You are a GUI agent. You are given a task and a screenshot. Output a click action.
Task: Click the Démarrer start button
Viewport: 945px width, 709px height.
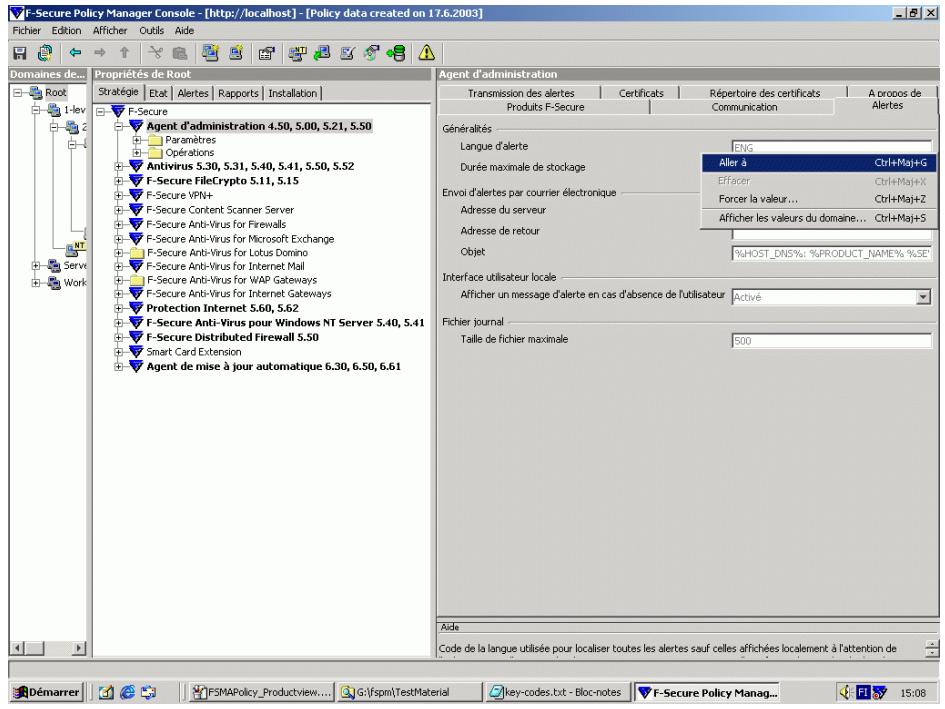click(x=47, y=692)
